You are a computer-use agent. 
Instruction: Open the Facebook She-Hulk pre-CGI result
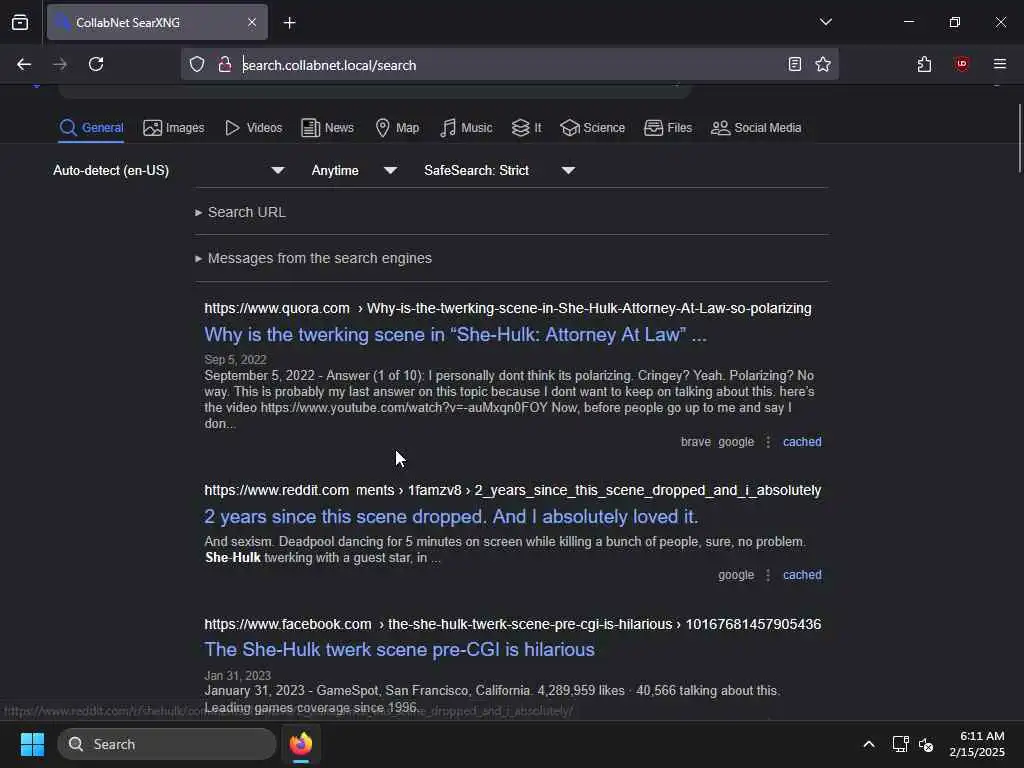400,649
